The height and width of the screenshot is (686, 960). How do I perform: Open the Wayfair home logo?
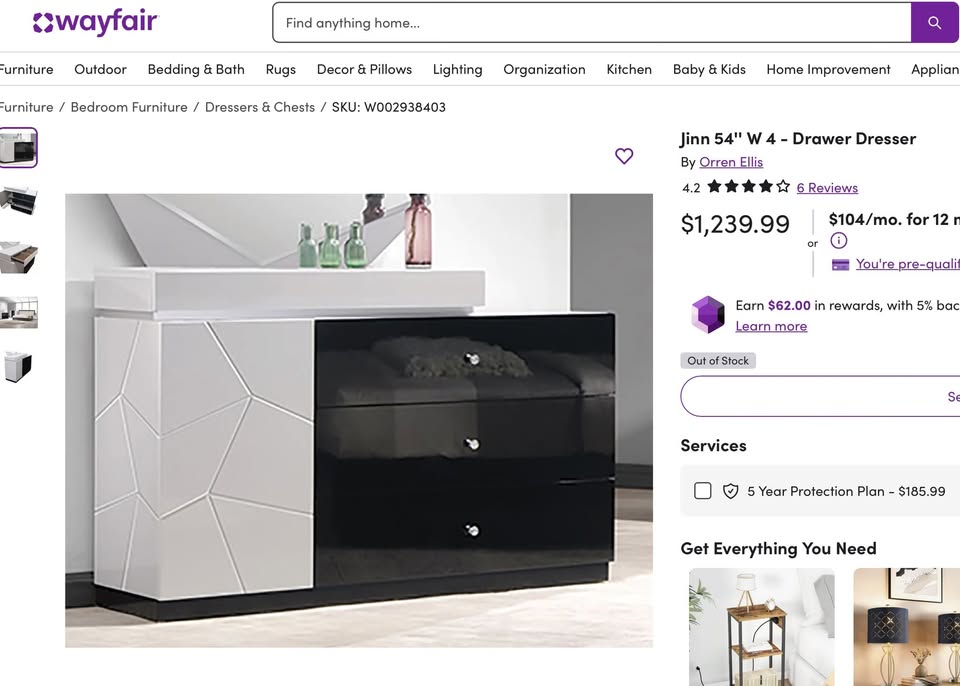click(x=96, y=23)
